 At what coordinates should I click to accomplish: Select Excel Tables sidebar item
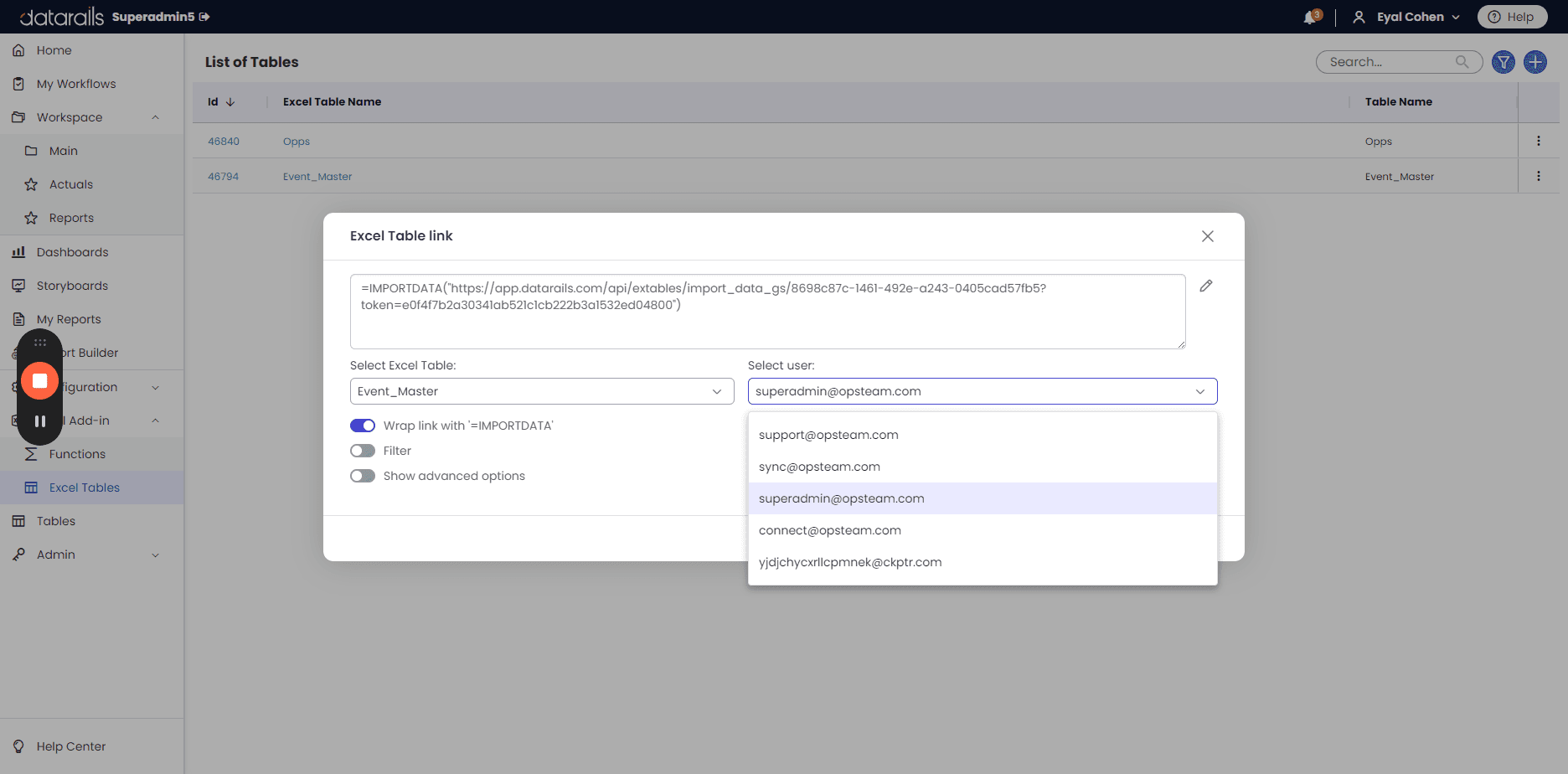(91, 488)
